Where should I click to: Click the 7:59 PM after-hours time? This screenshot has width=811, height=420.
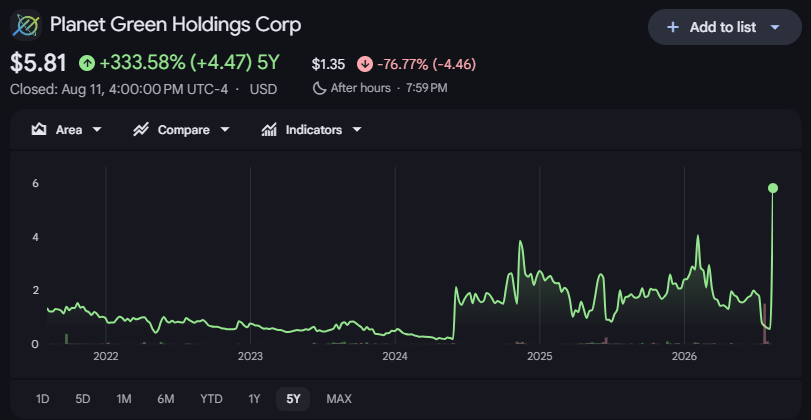pos(427,88)
